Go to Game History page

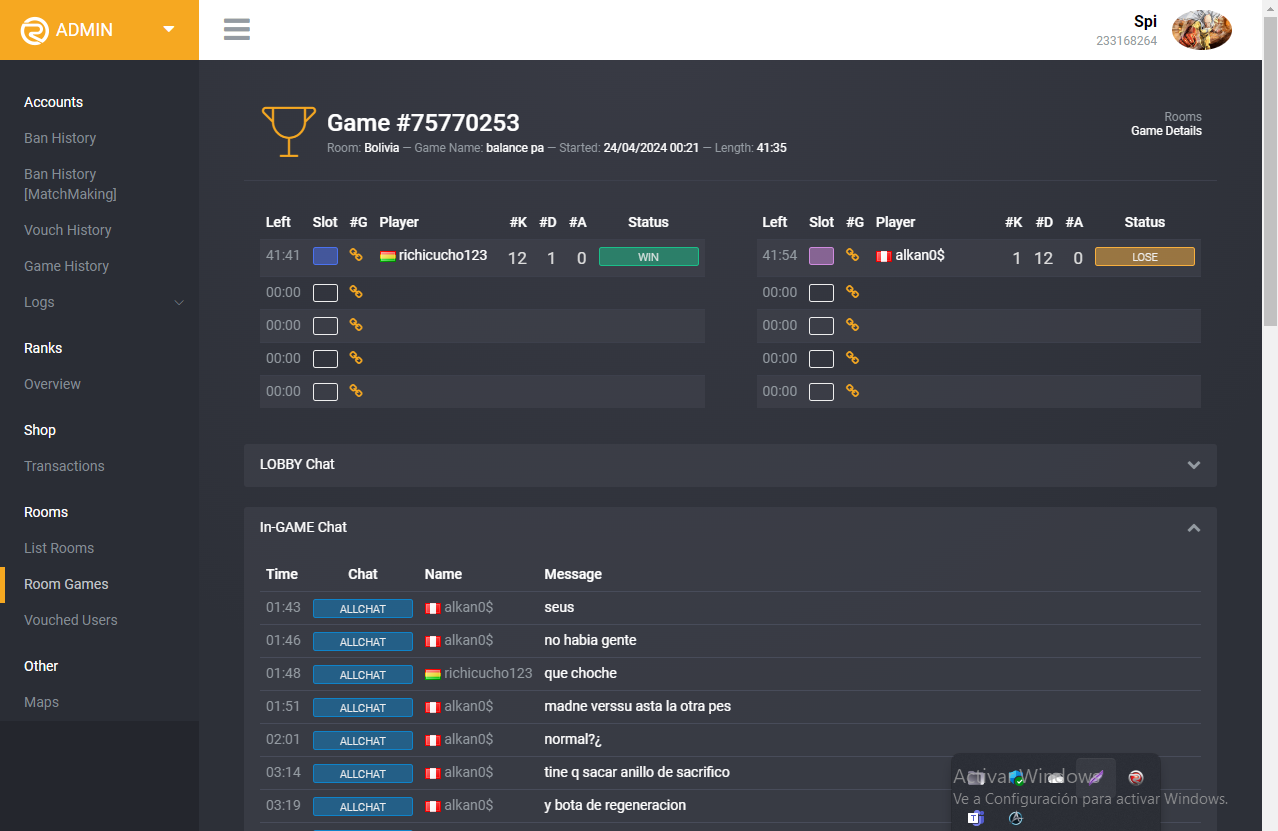66,266
